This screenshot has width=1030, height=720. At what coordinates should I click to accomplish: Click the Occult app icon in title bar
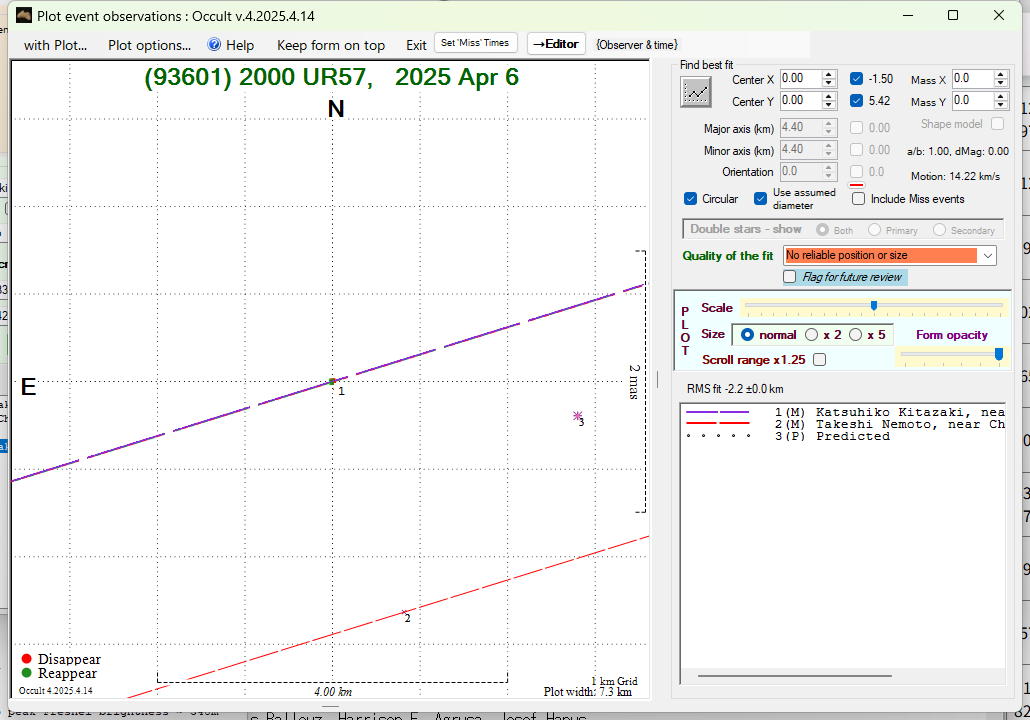tap(23, 15)
